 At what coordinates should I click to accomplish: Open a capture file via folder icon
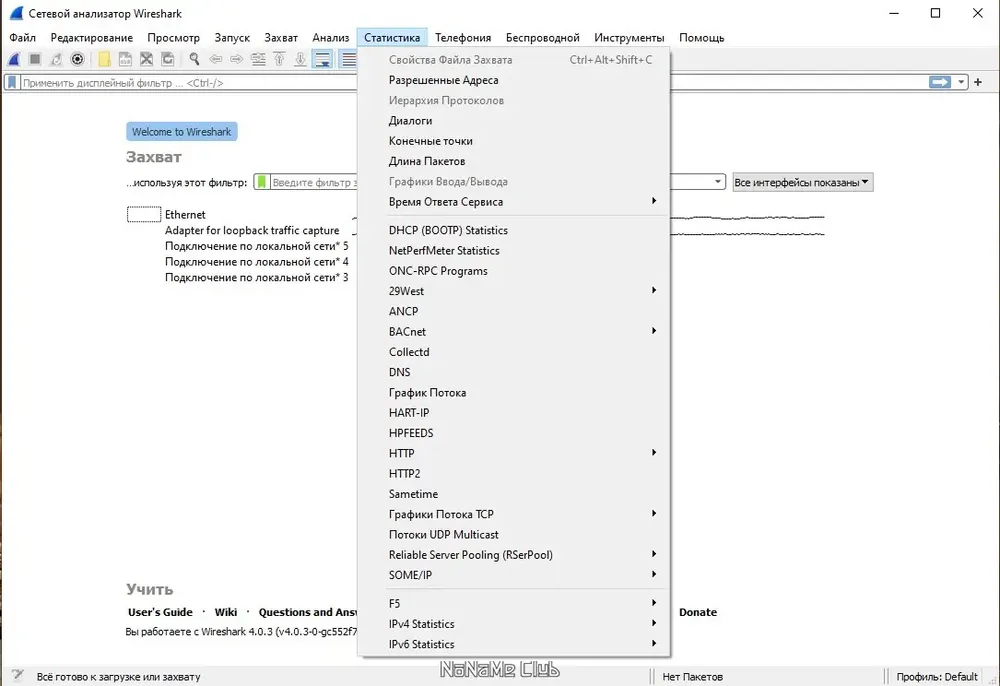(105, 60)
